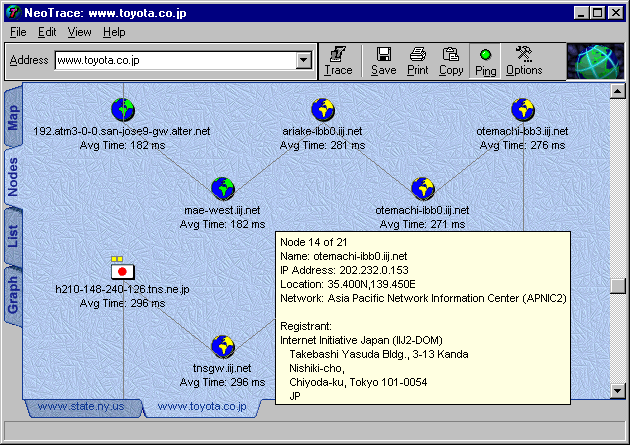Image resolution: width=630 pixels, height=445 pixels.
Task: Minimize the NeoTrace window
Action: tap(581, 13)
